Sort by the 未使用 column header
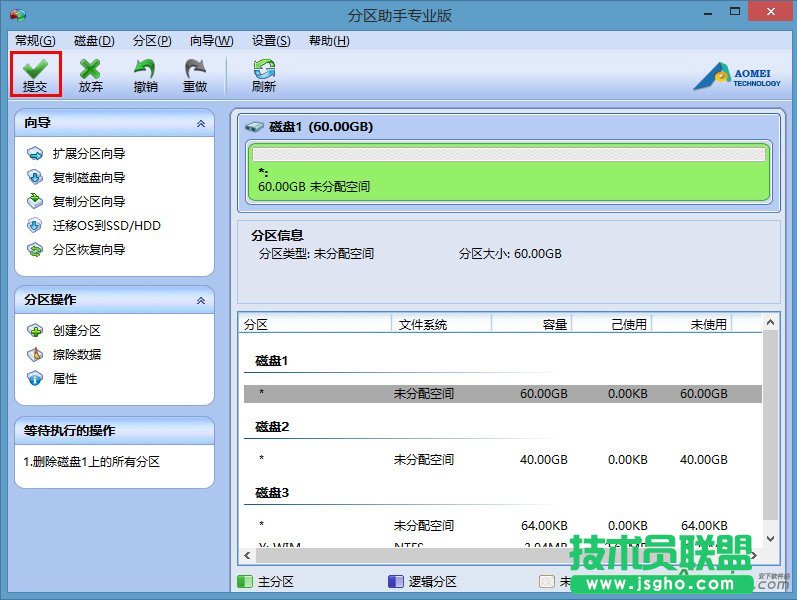The image size is (797, 600). coord(692,324)
